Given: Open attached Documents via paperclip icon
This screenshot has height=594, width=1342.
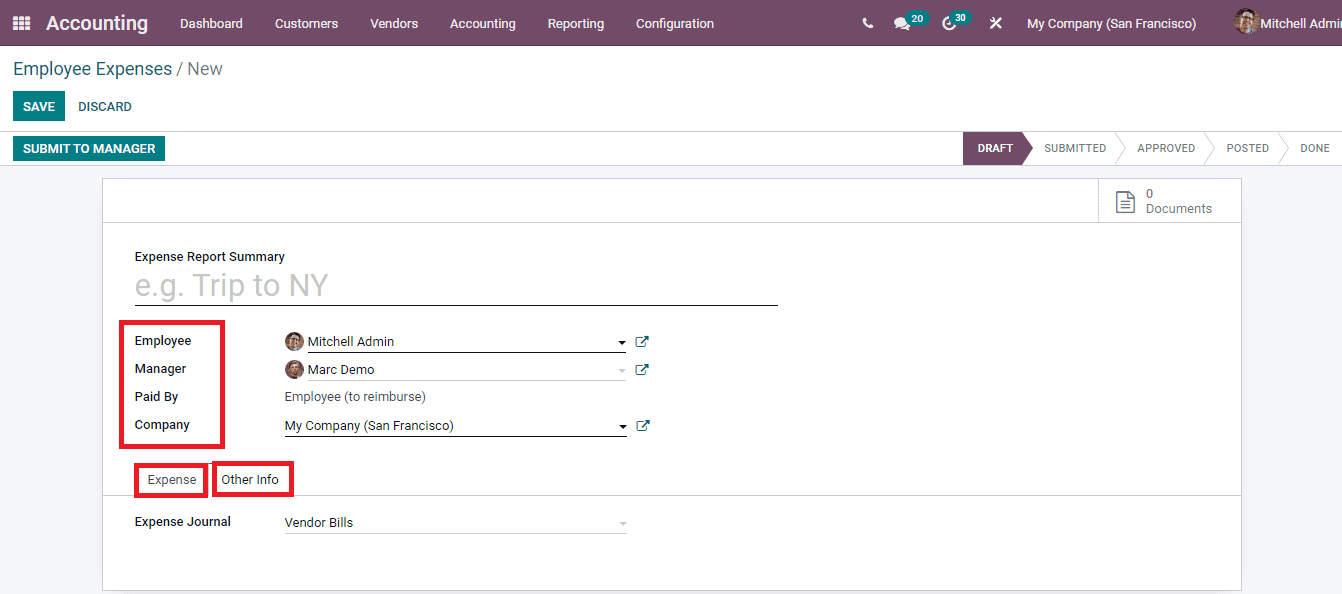Looking at the screenshot, I should (1124, 200).
